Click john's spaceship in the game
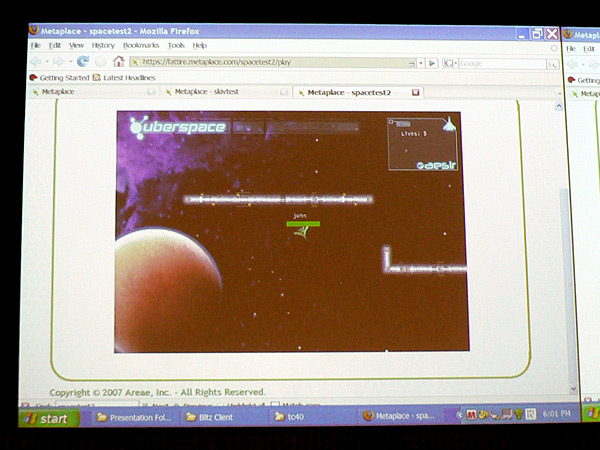This screenshot has height=450, width=600. 302,232
